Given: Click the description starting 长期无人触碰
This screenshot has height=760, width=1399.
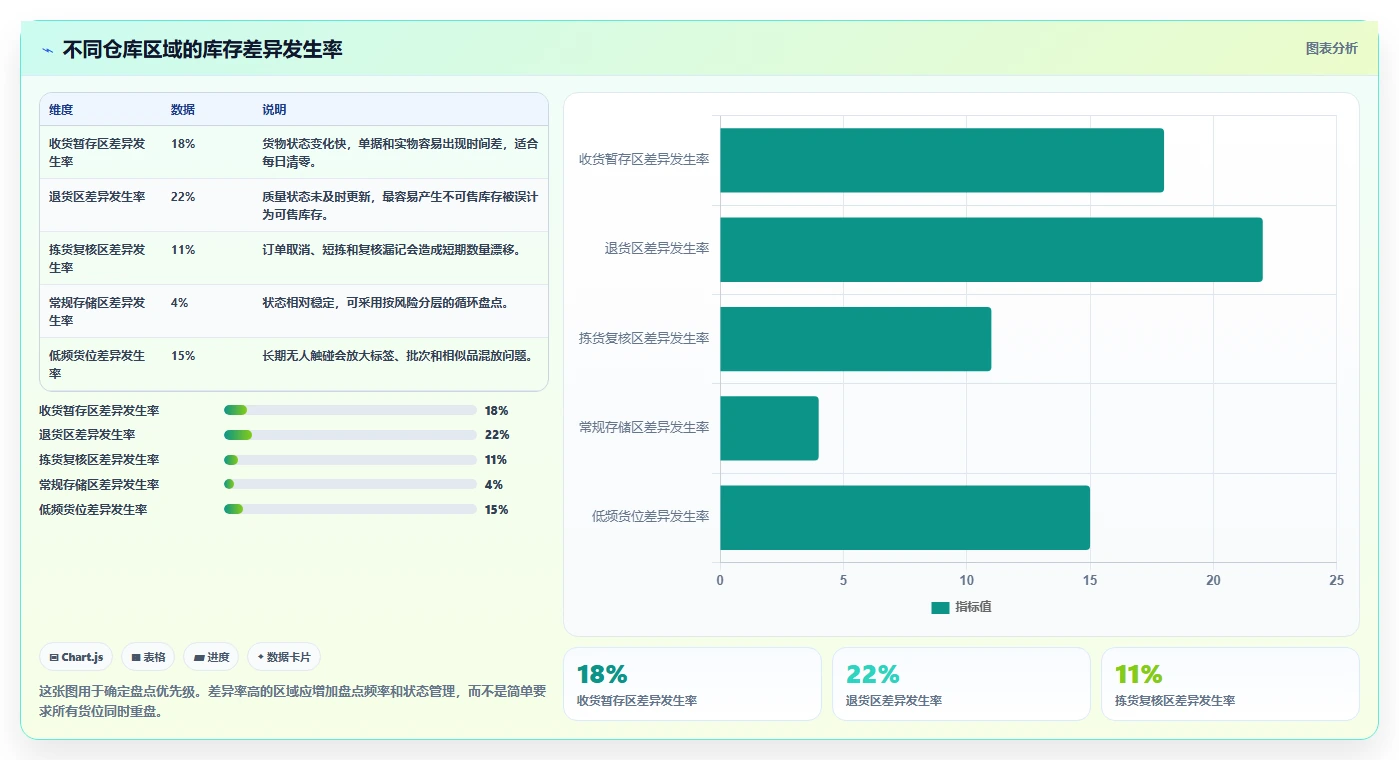Looking at the screenshot, I should [397, 356].
